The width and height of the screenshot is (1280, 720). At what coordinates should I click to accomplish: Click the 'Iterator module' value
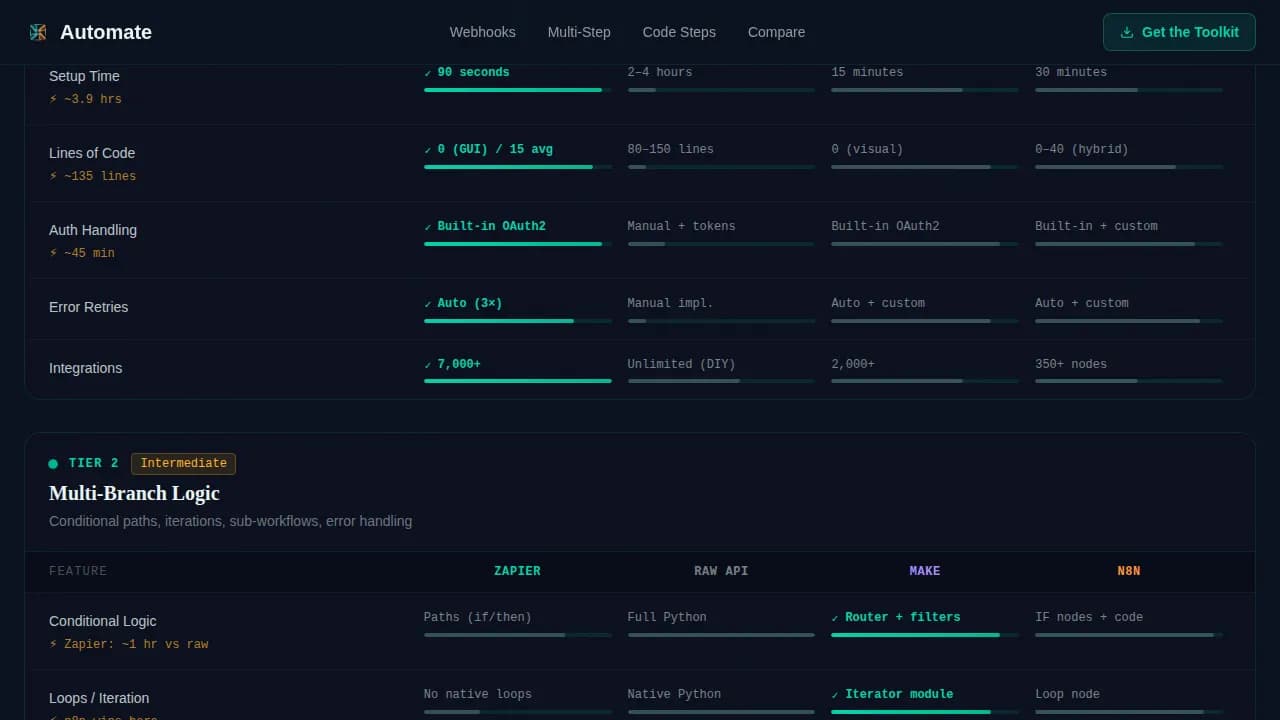[x=899, y=694]
